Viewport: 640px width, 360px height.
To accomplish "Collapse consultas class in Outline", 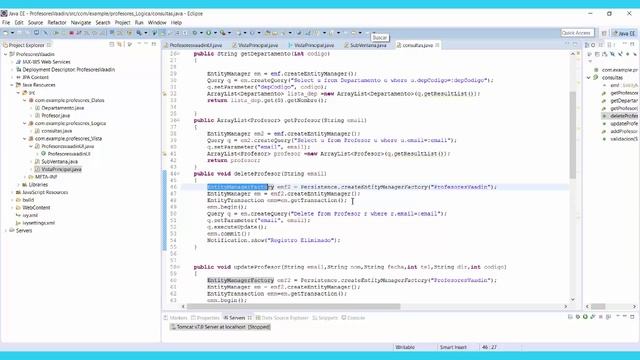I will coord(589,78).
